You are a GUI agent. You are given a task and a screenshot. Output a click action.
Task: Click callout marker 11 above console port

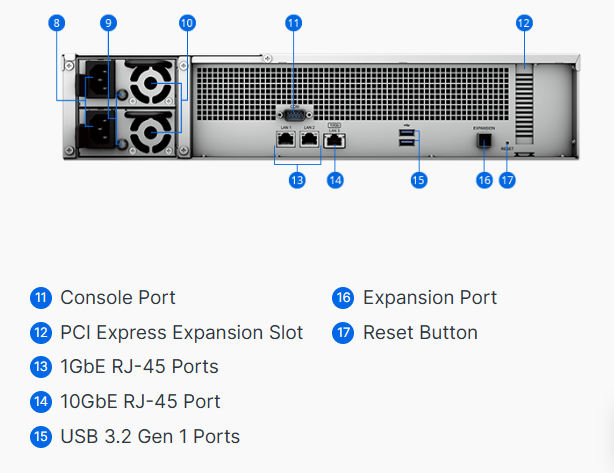(293, 23)
